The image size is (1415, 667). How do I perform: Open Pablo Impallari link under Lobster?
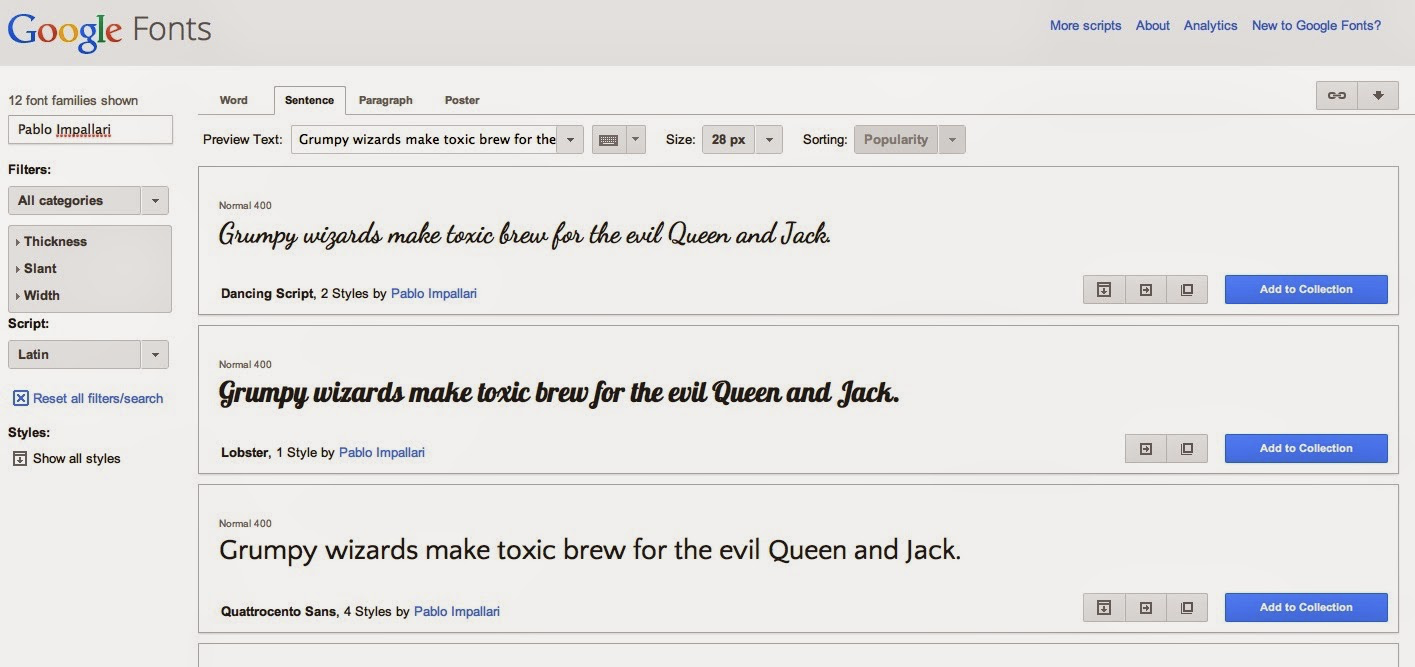[x=382, y=453]
